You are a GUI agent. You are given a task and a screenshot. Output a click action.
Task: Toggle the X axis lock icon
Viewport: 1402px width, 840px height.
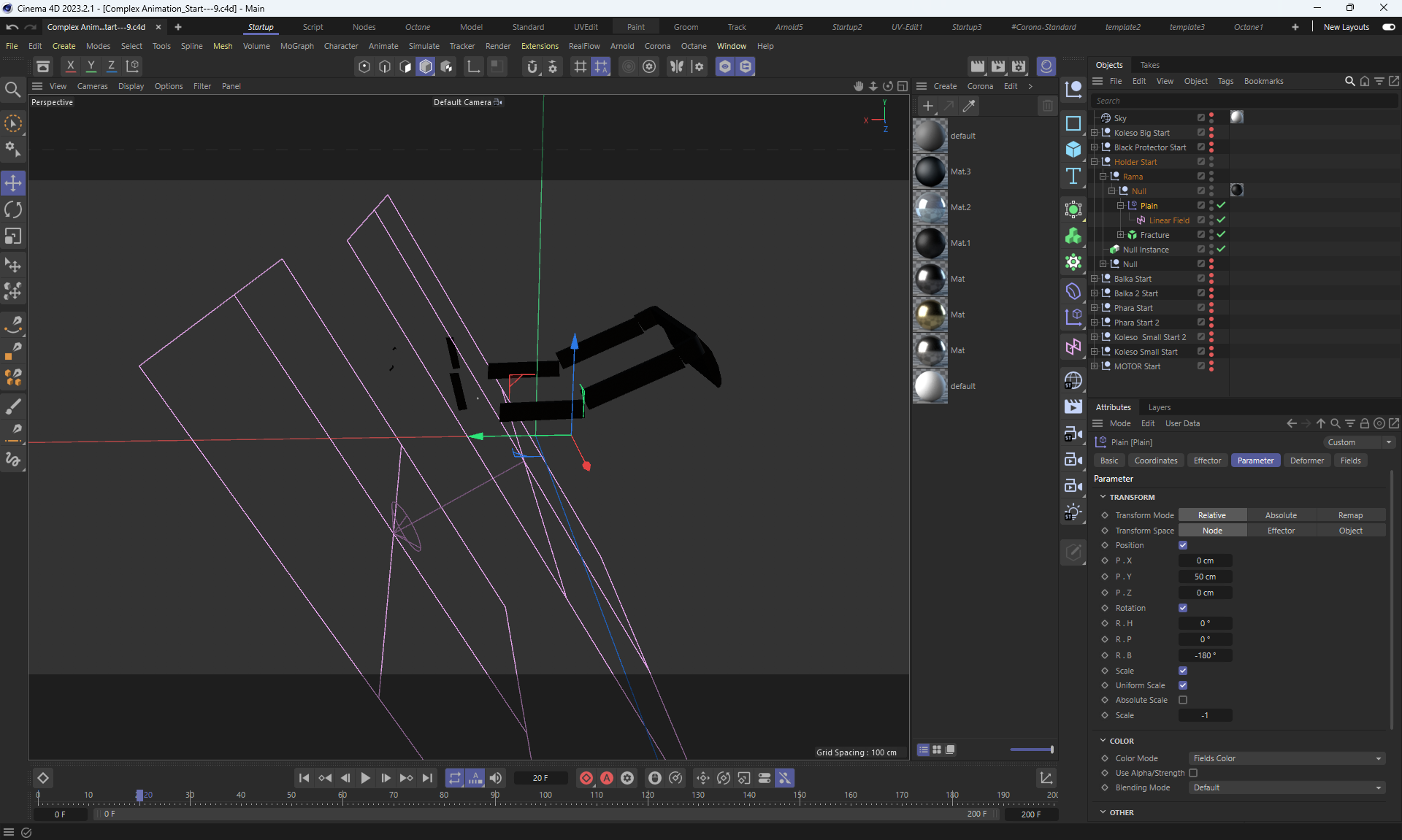(70, 66)
